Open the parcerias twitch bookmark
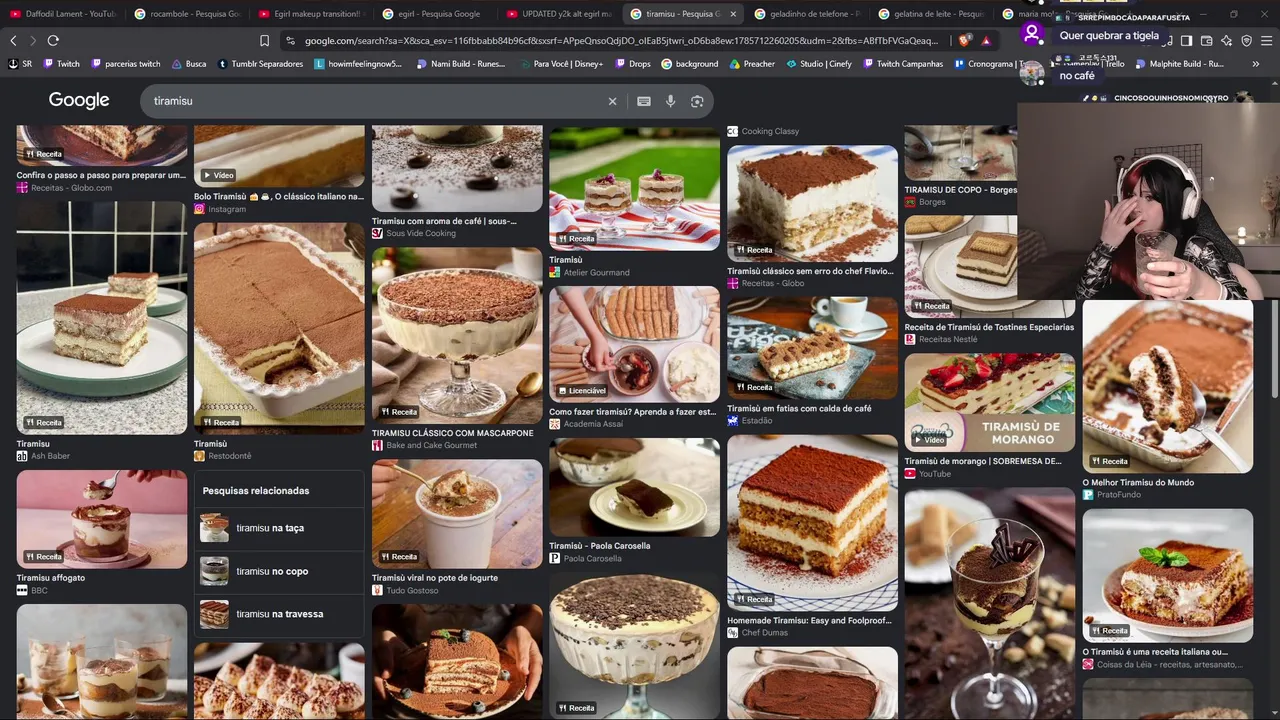 tap(125, 64)
